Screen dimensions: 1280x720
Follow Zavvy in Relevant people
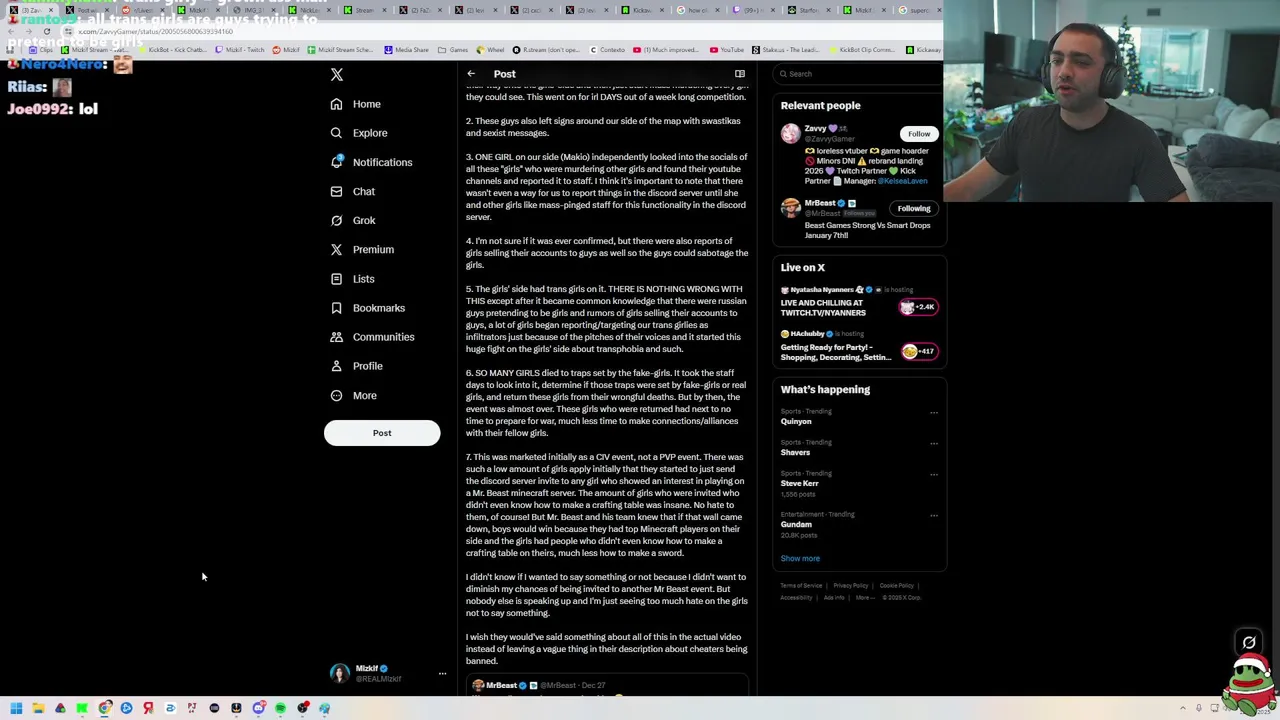point(918,134)
